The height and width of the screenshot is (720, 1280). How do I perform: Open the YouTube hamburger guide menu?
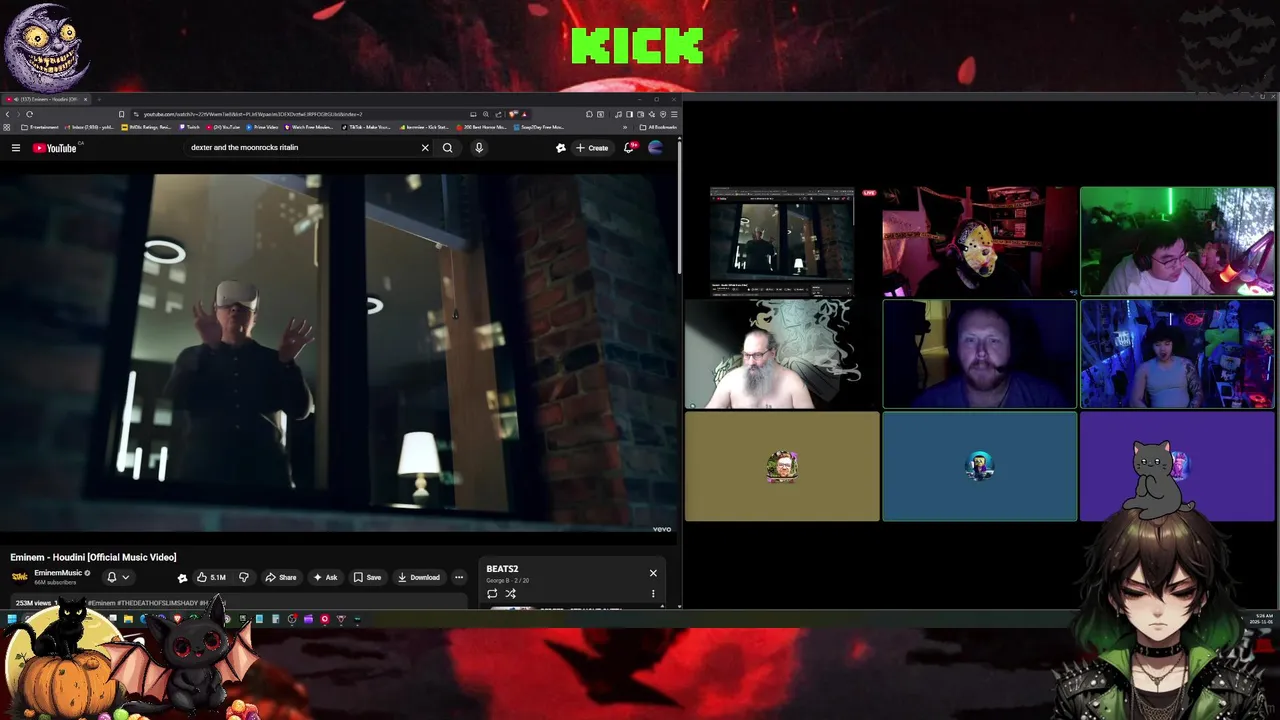(16, 148)
